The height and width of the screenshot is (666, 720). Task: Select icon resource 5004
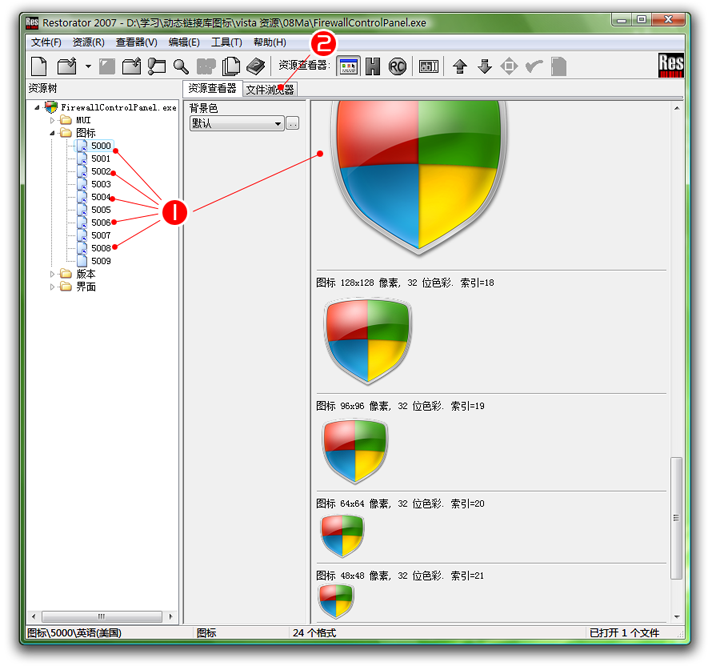(x=101, y=198)
